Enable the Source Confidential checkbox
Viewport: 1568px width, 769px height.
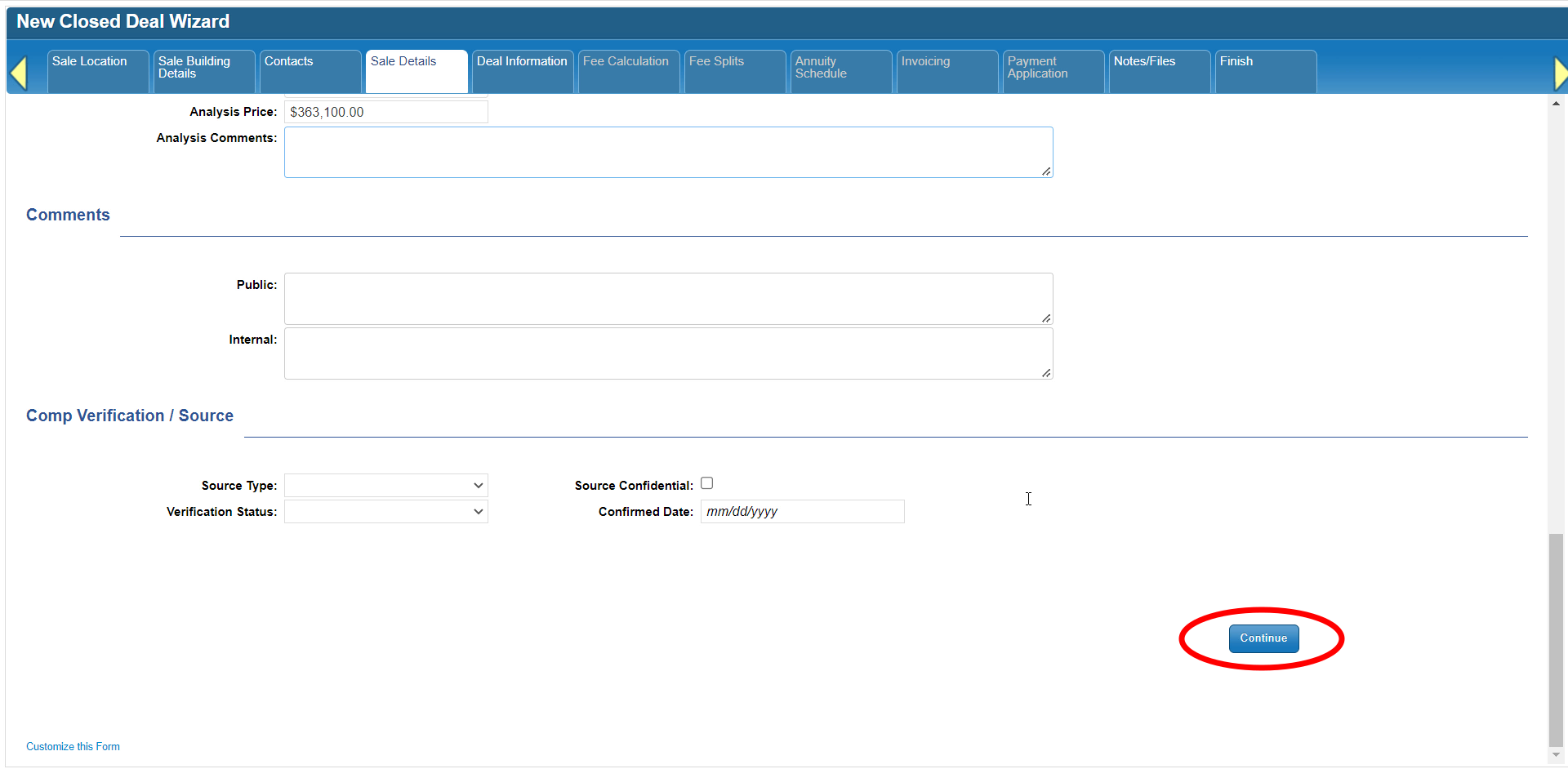pos(707,483)
